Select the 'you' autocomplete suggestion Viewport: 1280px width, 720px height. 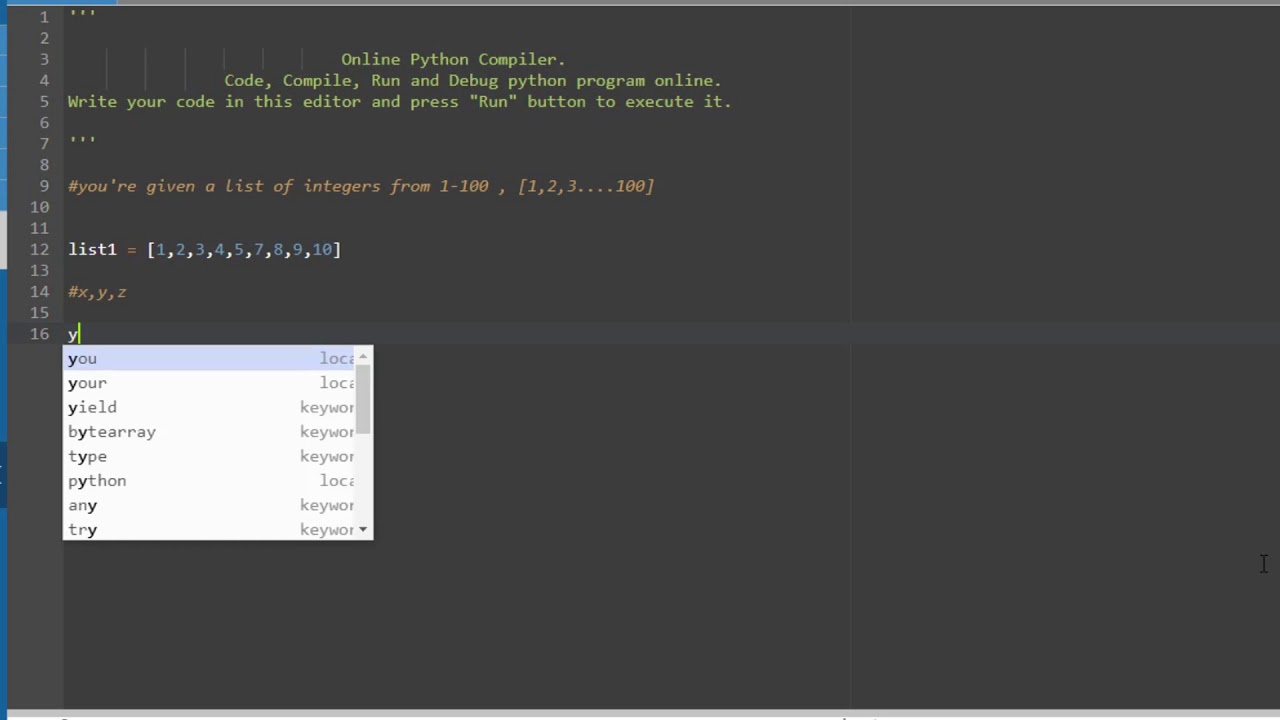coord(210,358)
